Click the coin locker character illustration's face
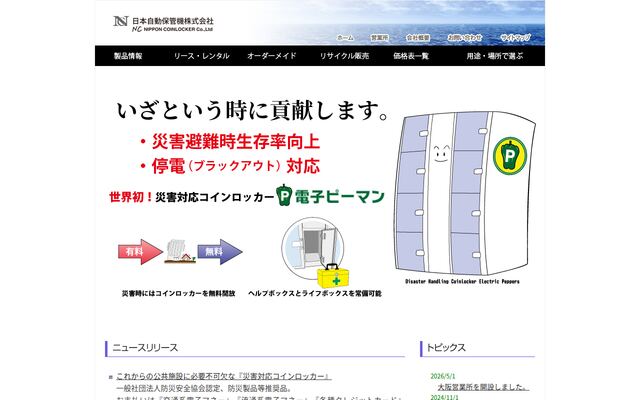640x400 pixels. pyautogui.click(x=442, y=153)
